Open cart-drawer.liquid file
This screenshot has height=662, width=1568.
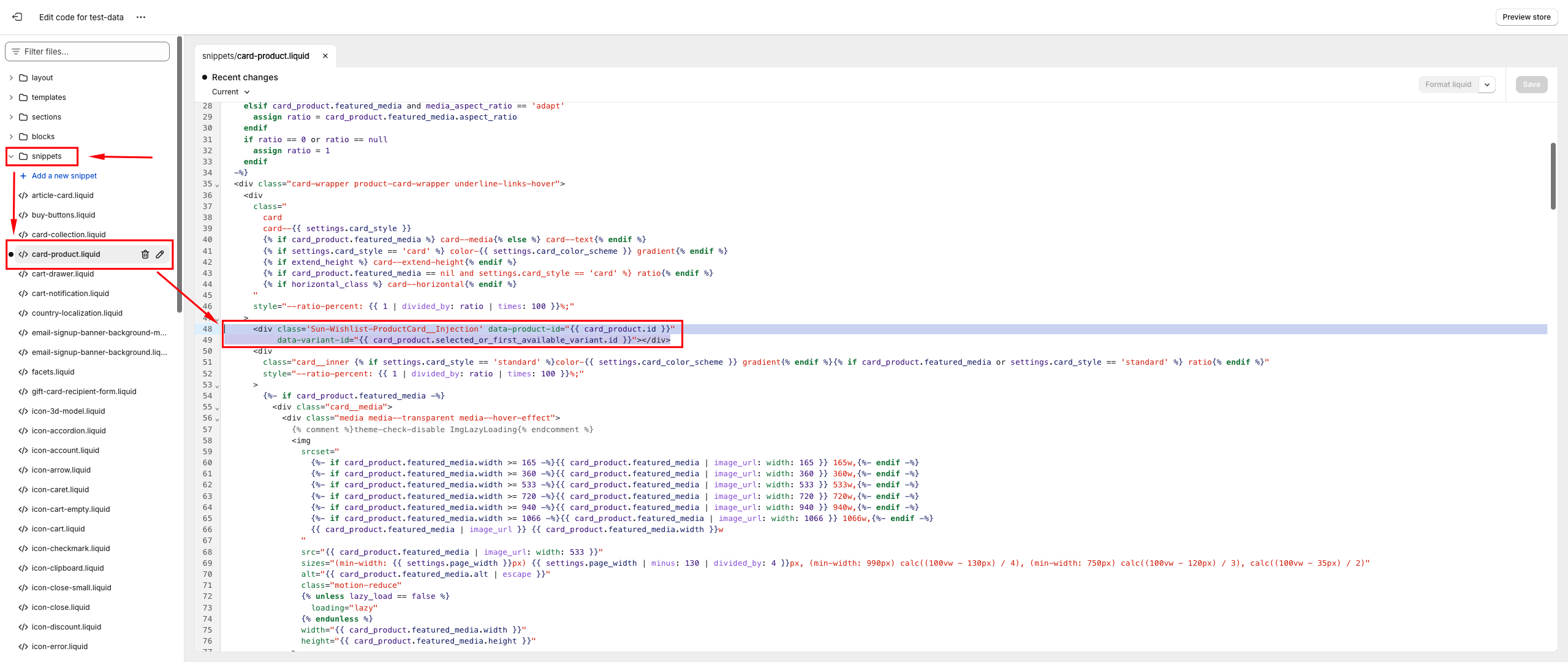(x=62, y=274)
